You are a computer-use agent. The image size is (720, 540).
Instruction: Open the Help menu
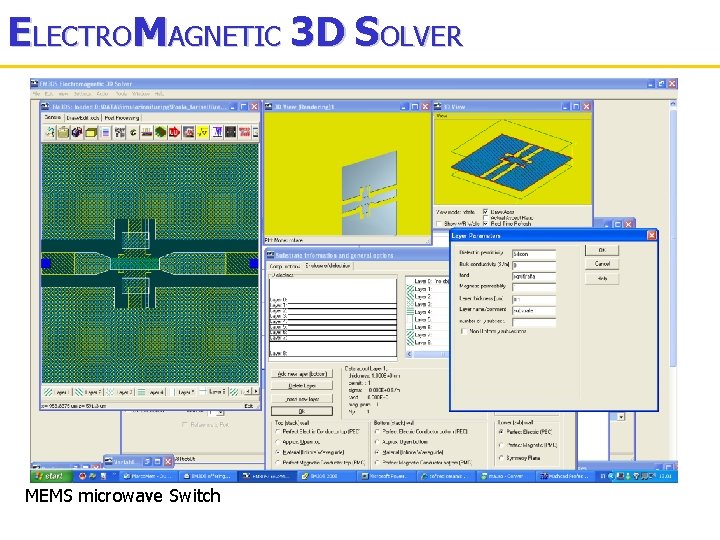pyautogui.click(x=158, y=94)
